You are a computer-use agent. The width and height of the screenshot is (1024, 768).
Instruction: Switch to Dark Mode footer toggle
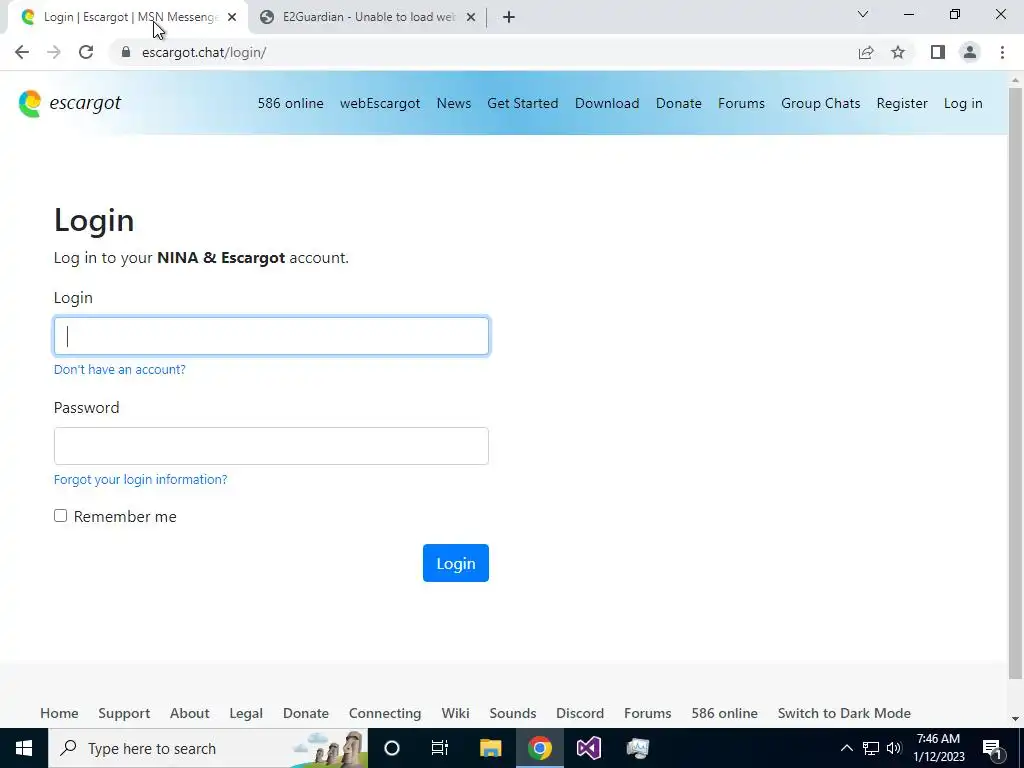tap(844, 713)
